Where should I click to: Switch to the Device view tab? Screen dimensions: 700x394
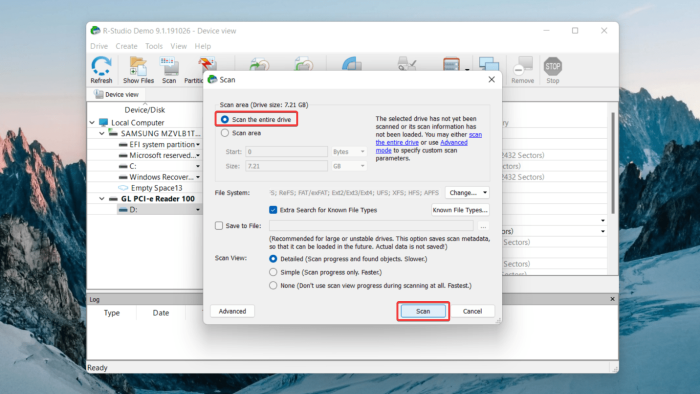click(117, 94)
